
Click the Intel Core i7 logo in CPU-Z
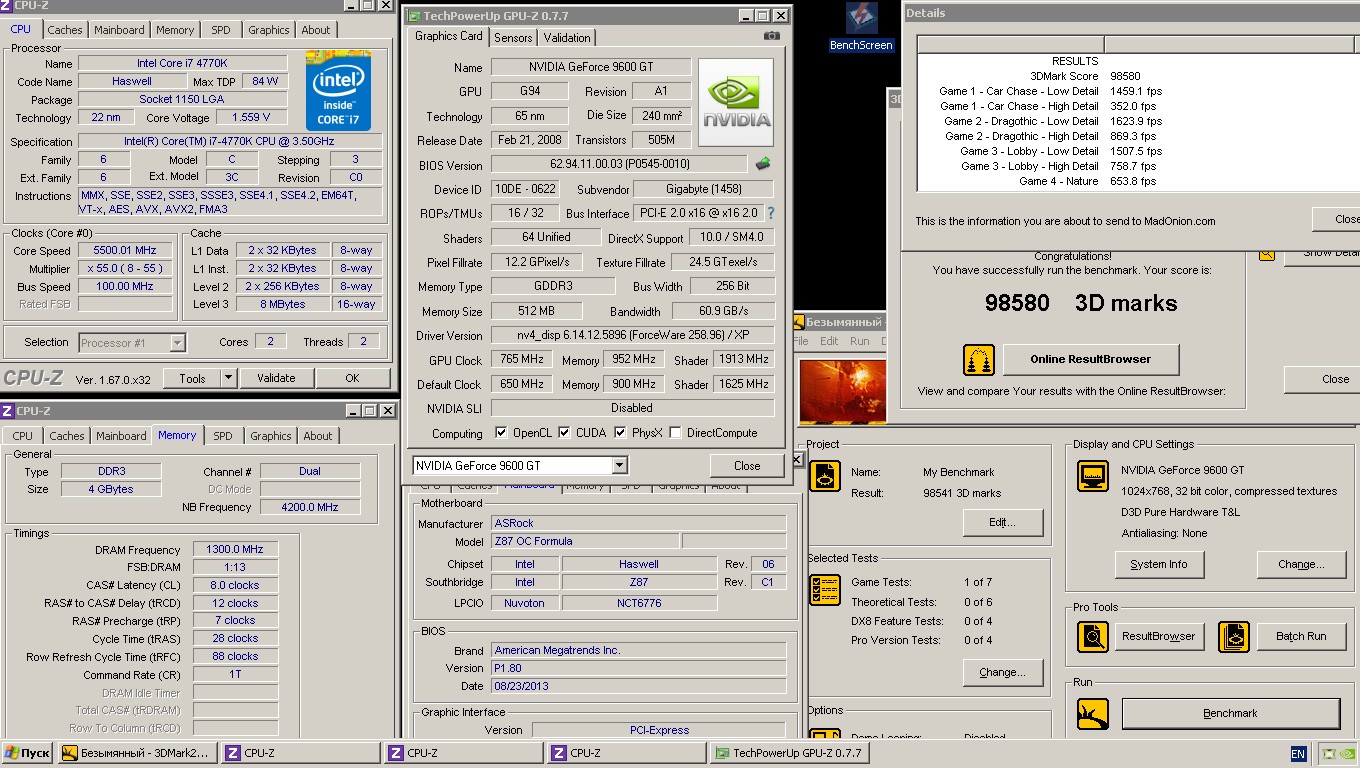coord(339,91)
